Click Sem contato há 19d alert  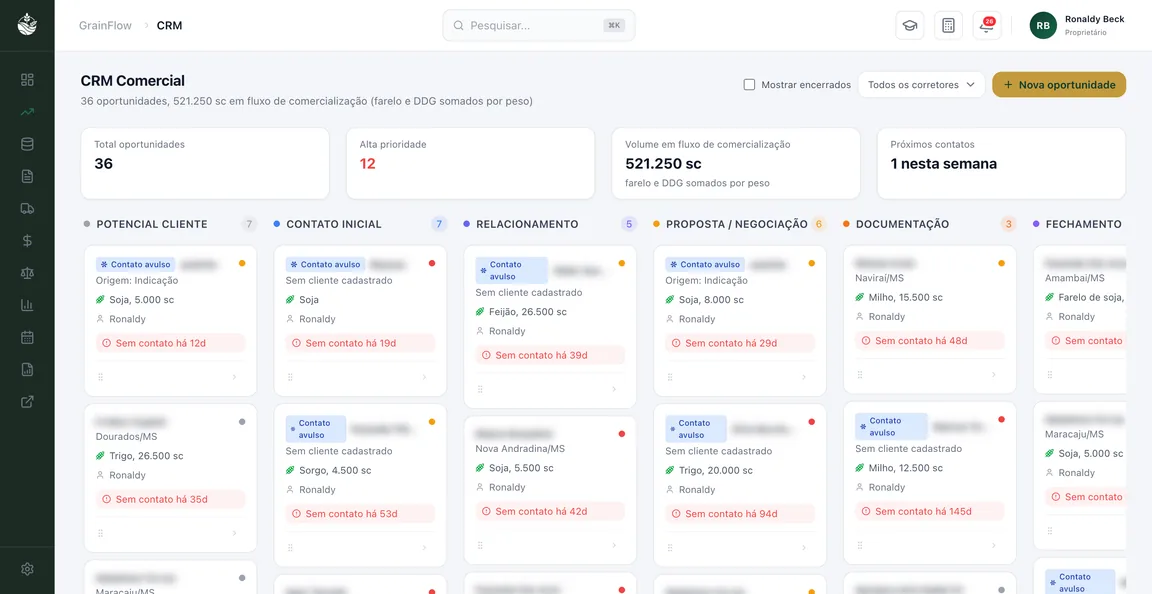coord(360,343)
